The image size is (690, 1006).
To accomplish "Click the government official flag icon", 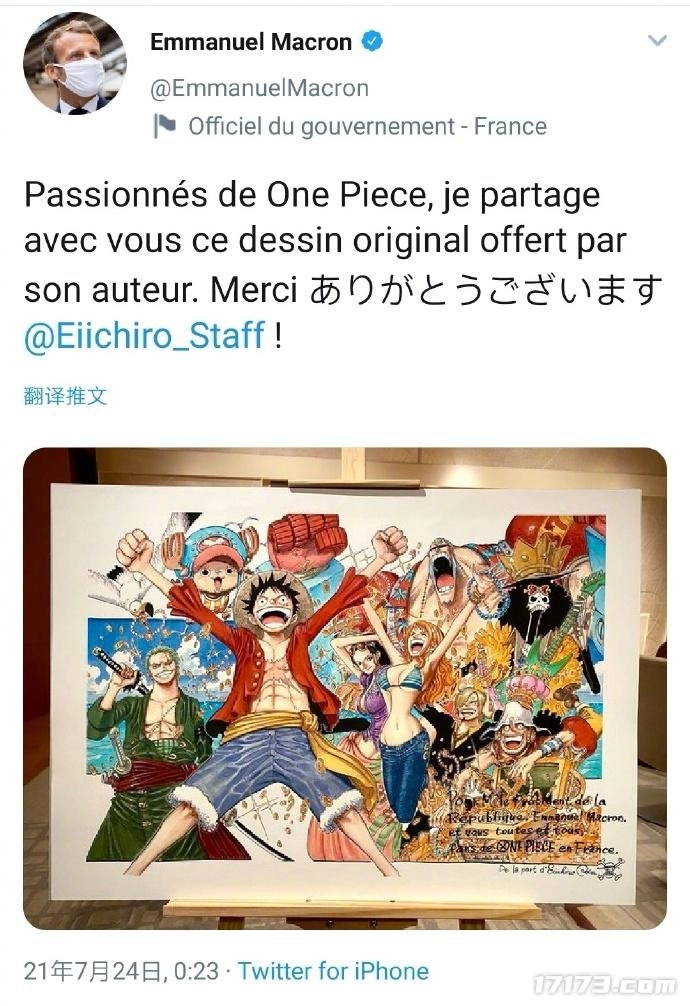I will (x=165, y=126).
